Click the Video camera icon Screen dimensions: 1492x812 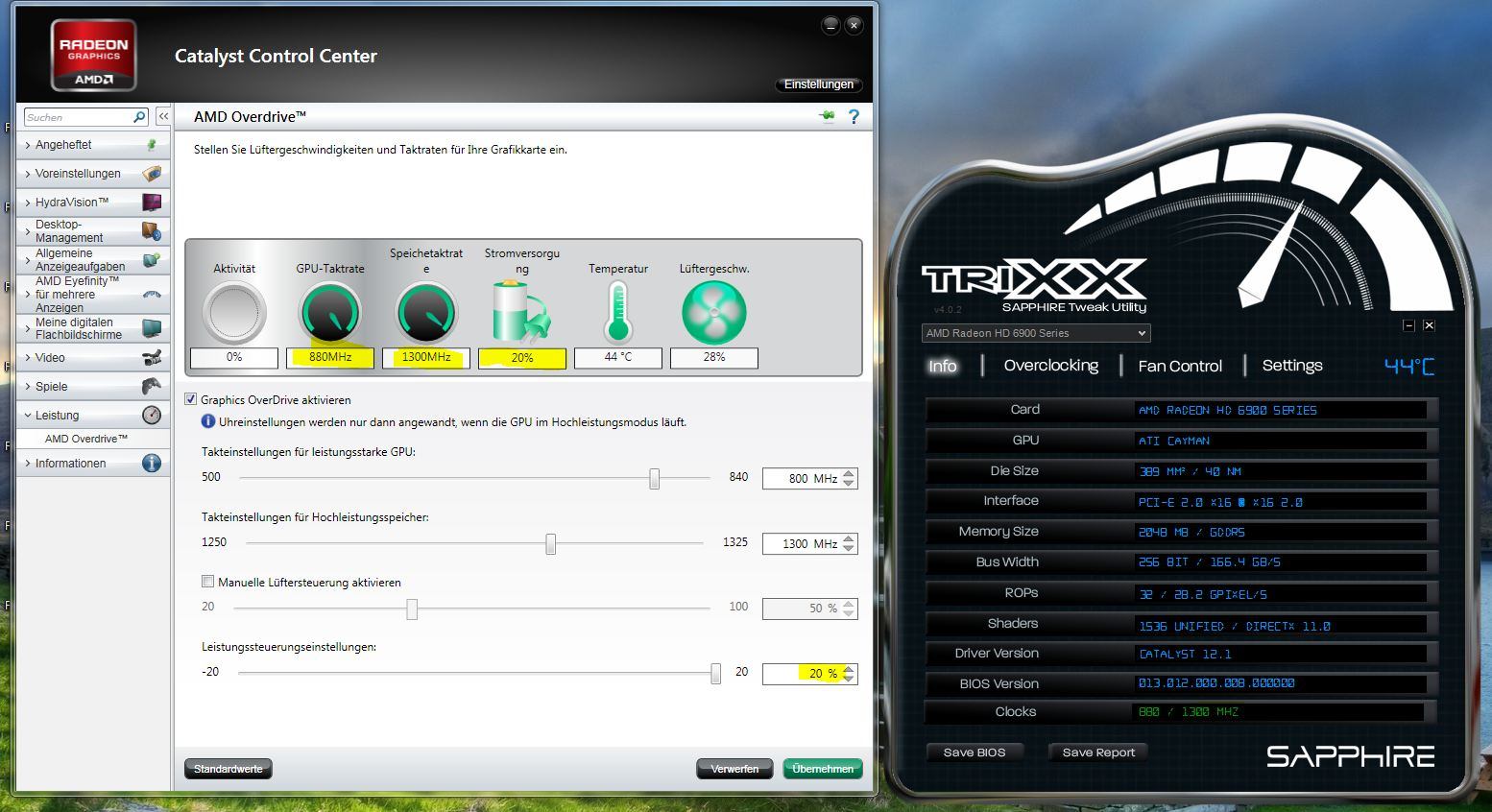[152, 358]
